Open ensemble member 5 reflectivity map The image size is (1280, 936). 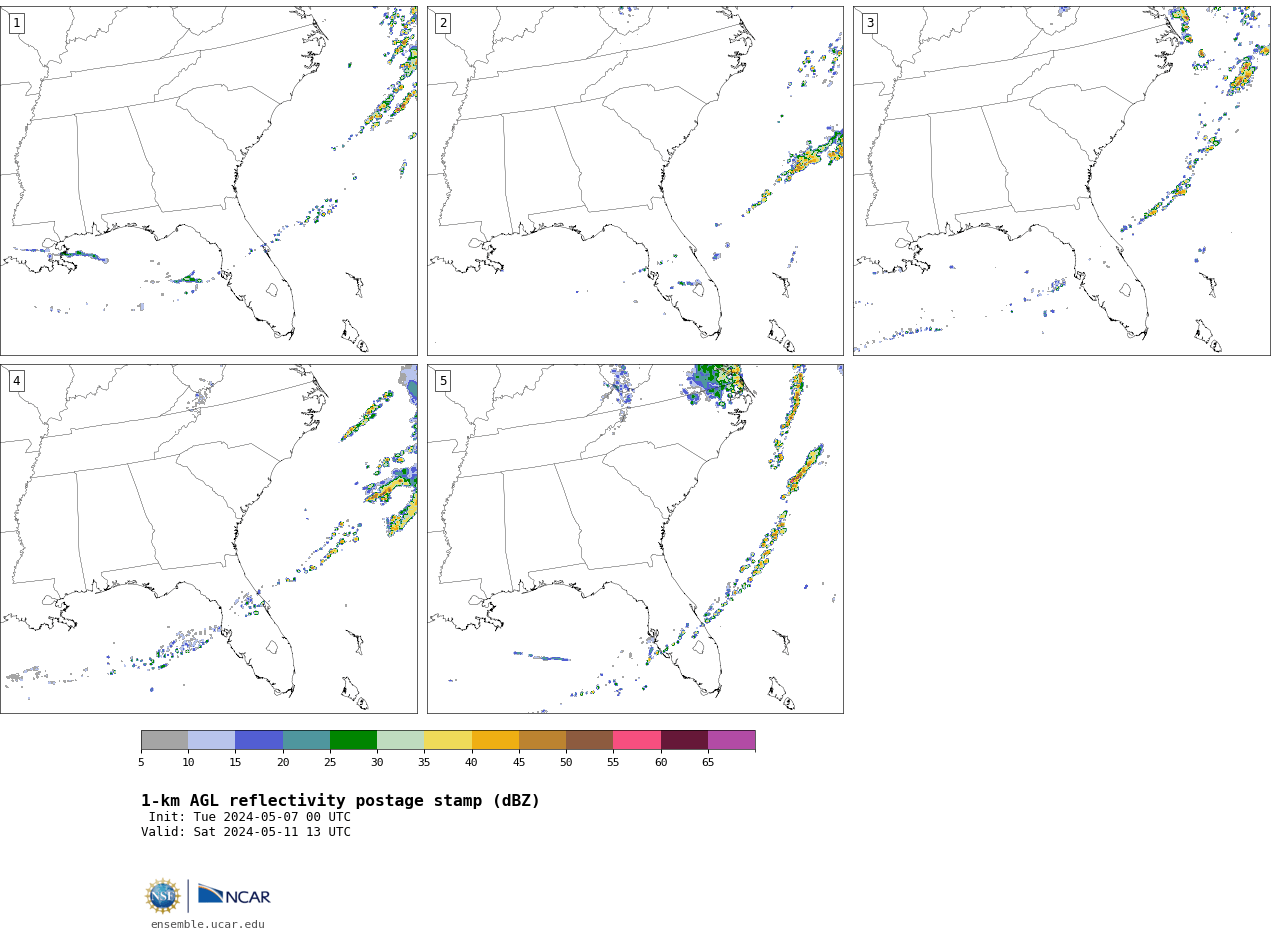tap(635, 539)
